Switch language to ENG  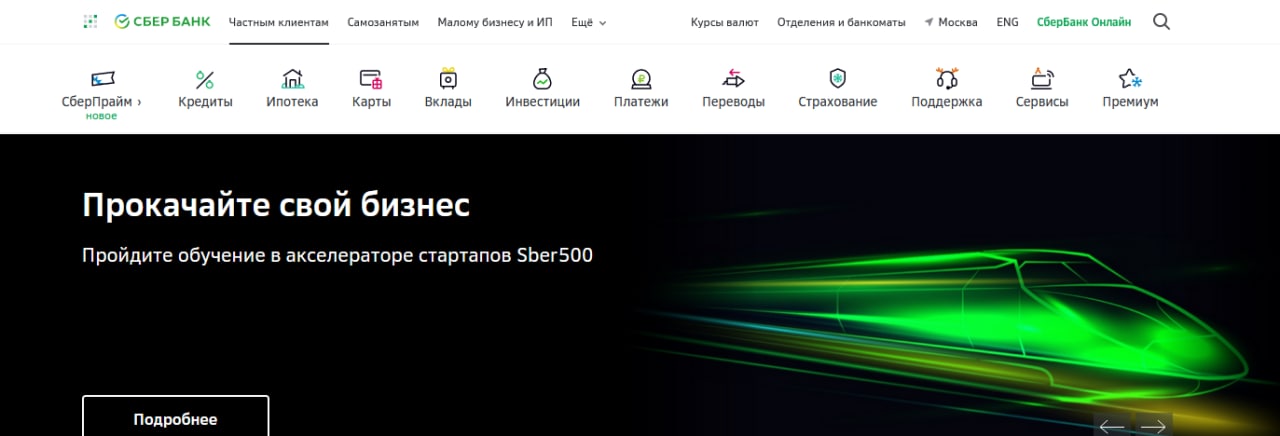tap(1008, 22)
